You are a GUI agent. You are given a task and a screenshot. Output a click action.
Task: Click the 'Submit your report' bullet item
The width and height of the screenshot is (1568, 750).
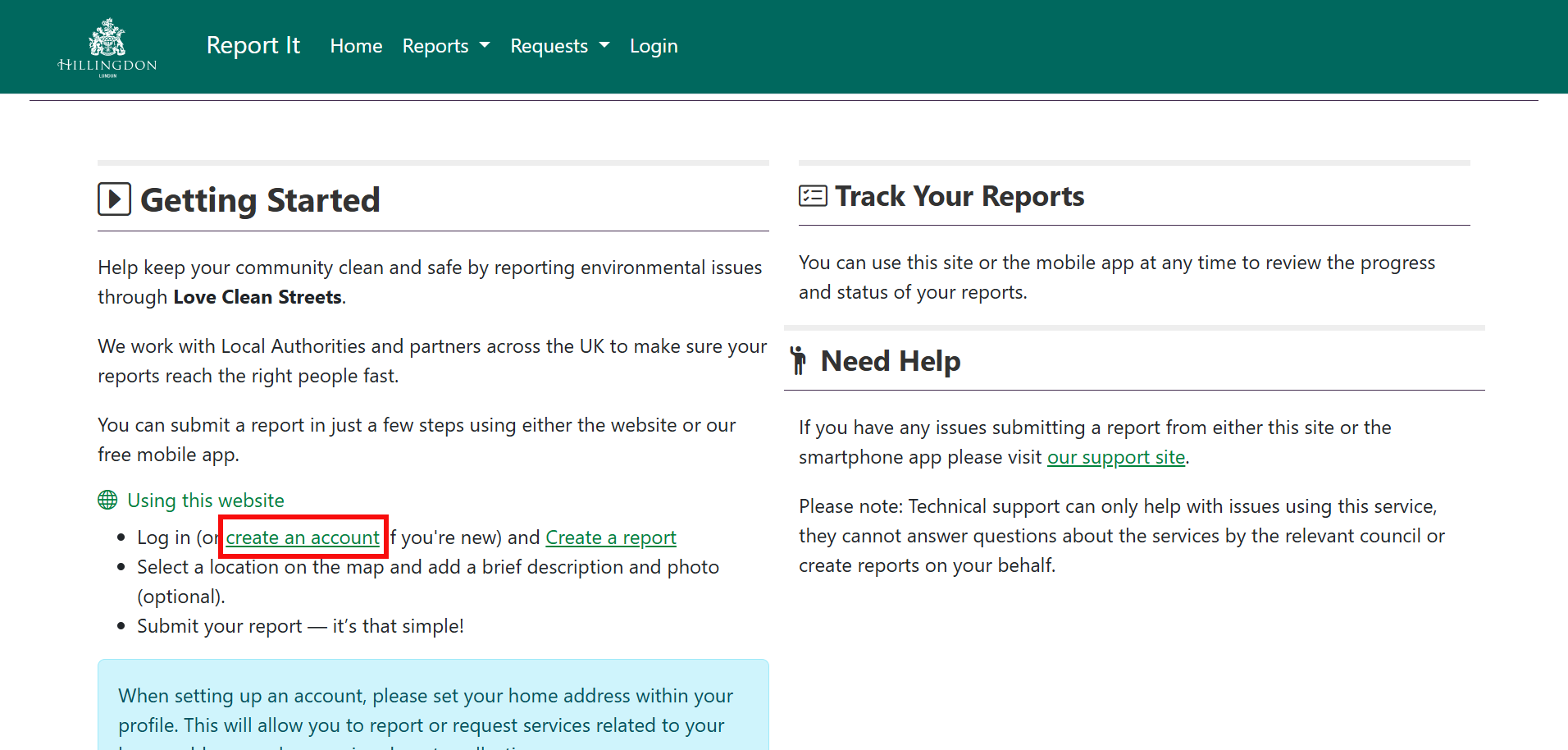(300, 626)
